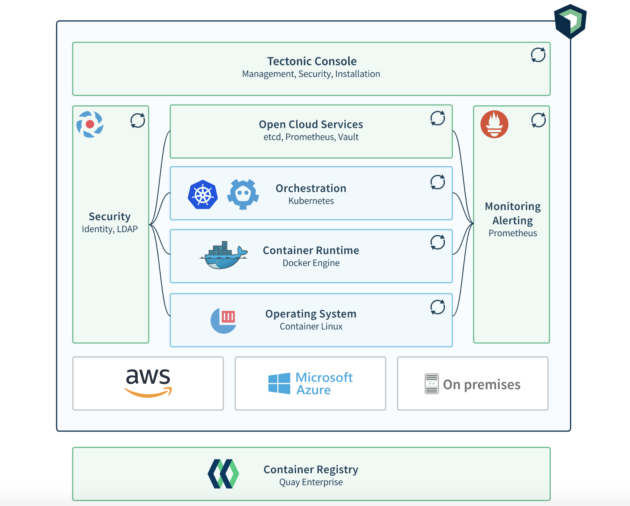
Task: Click the Dex identity logo in Security
Action: [x=90, y=124]
